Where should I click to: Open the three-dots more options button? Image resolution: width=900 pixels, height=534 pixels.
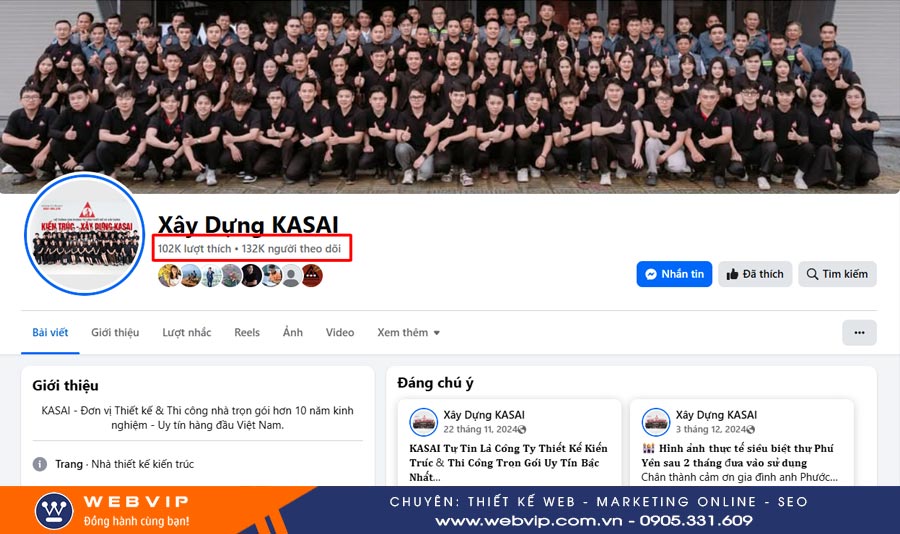click(x=859, y=332)
